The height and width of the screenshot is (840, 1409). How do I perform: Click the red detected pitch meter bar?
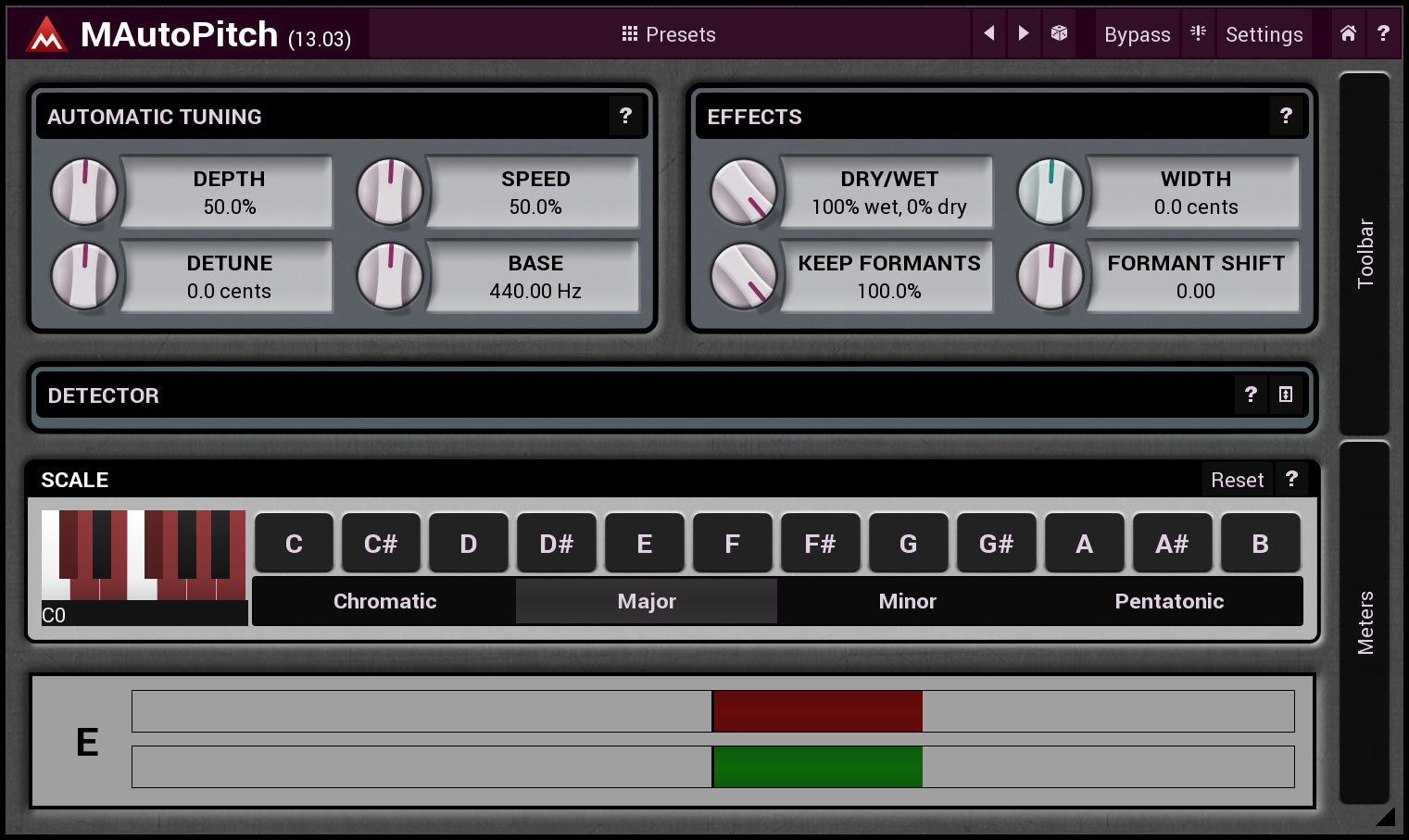[818, 711]
